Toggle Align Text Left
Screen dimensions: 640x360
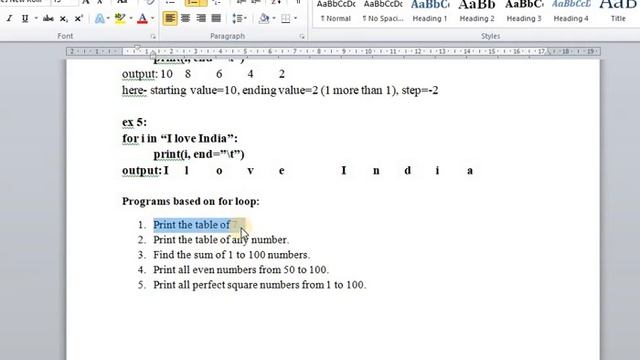170,18
